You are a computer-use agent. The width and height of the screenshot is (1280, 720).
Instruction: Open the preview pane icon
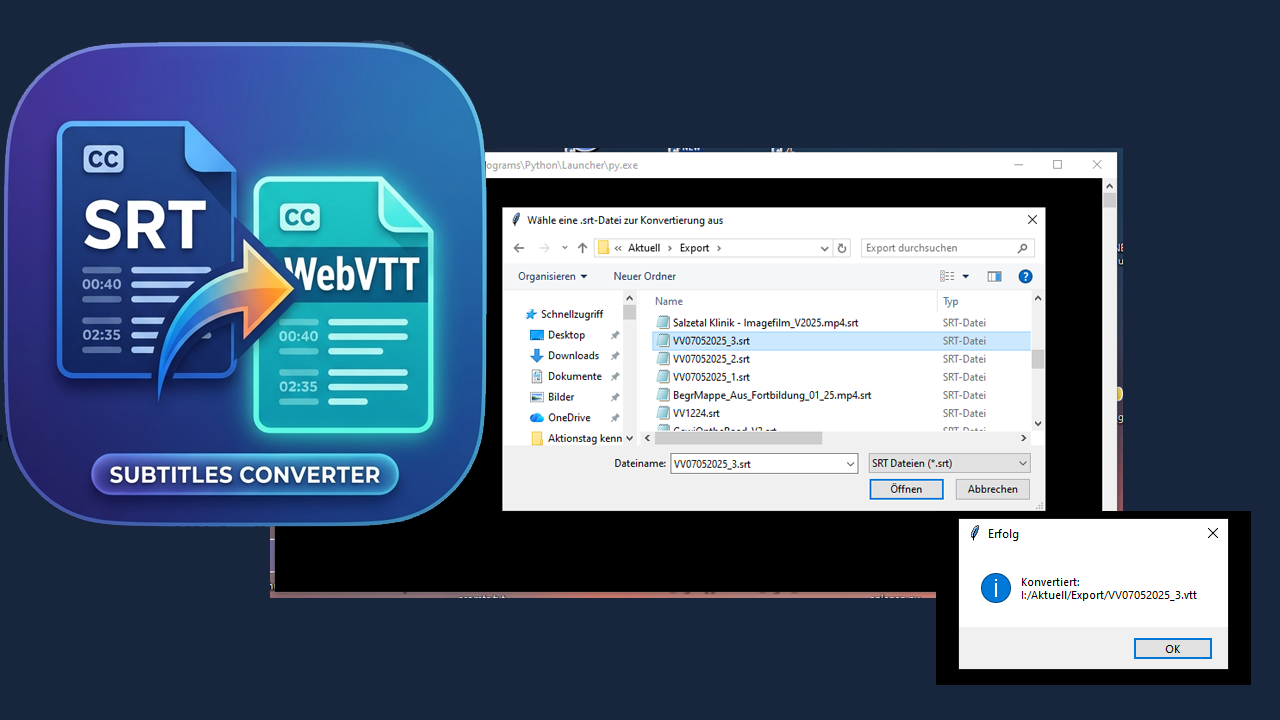point(994,276)
